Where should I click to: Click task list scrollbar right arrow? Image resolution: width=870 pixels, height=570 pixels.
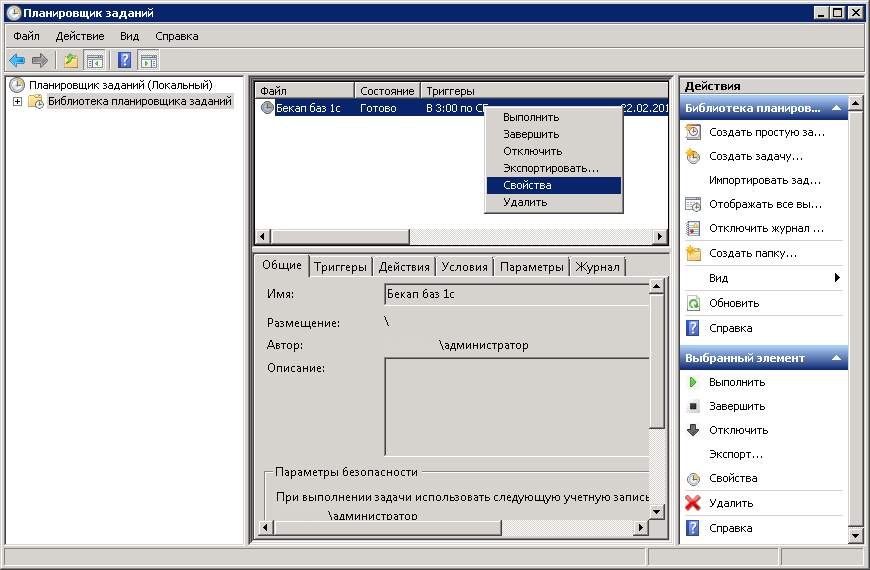pos(659,236)
